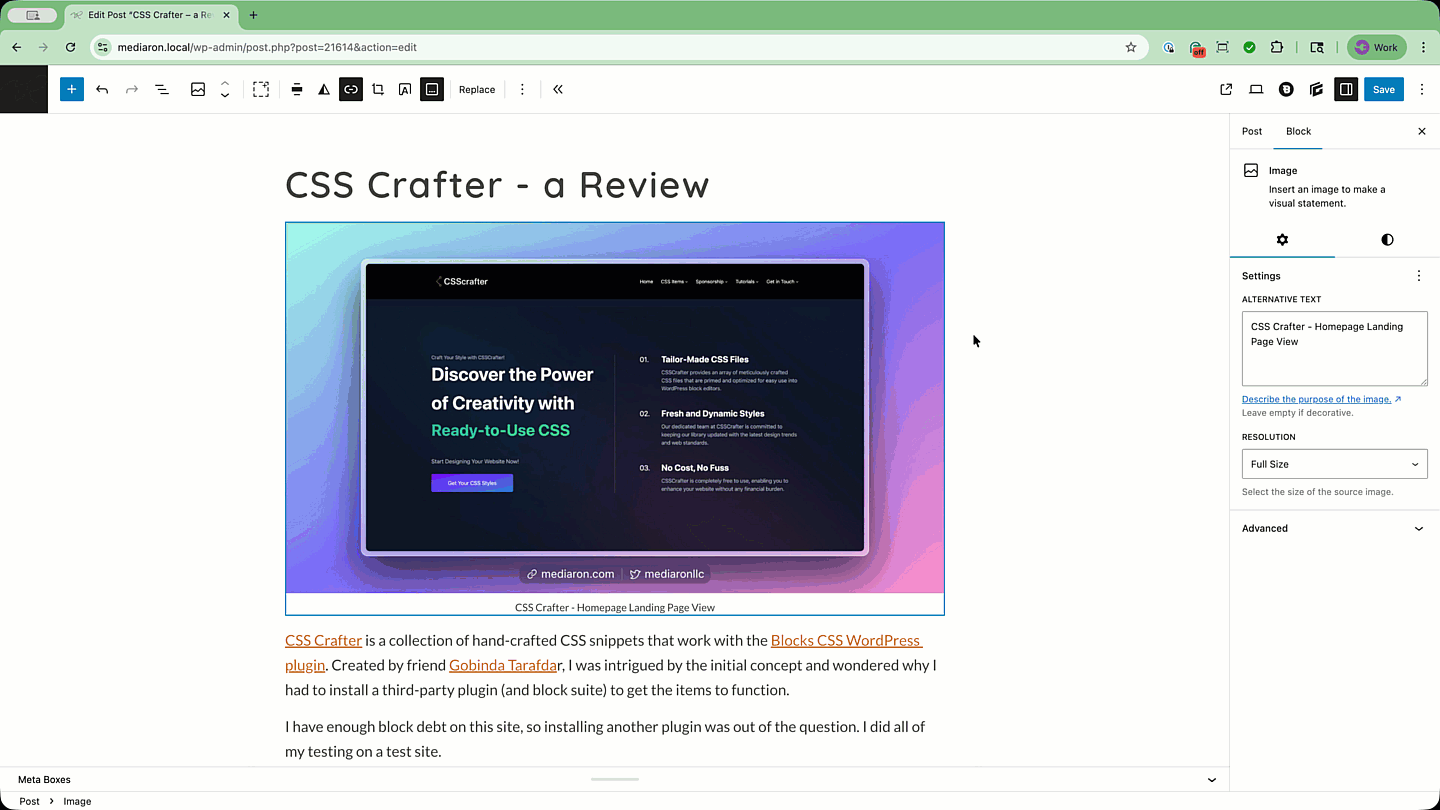
Task: Apply duotone filter icon
Action: click(324, 89)
